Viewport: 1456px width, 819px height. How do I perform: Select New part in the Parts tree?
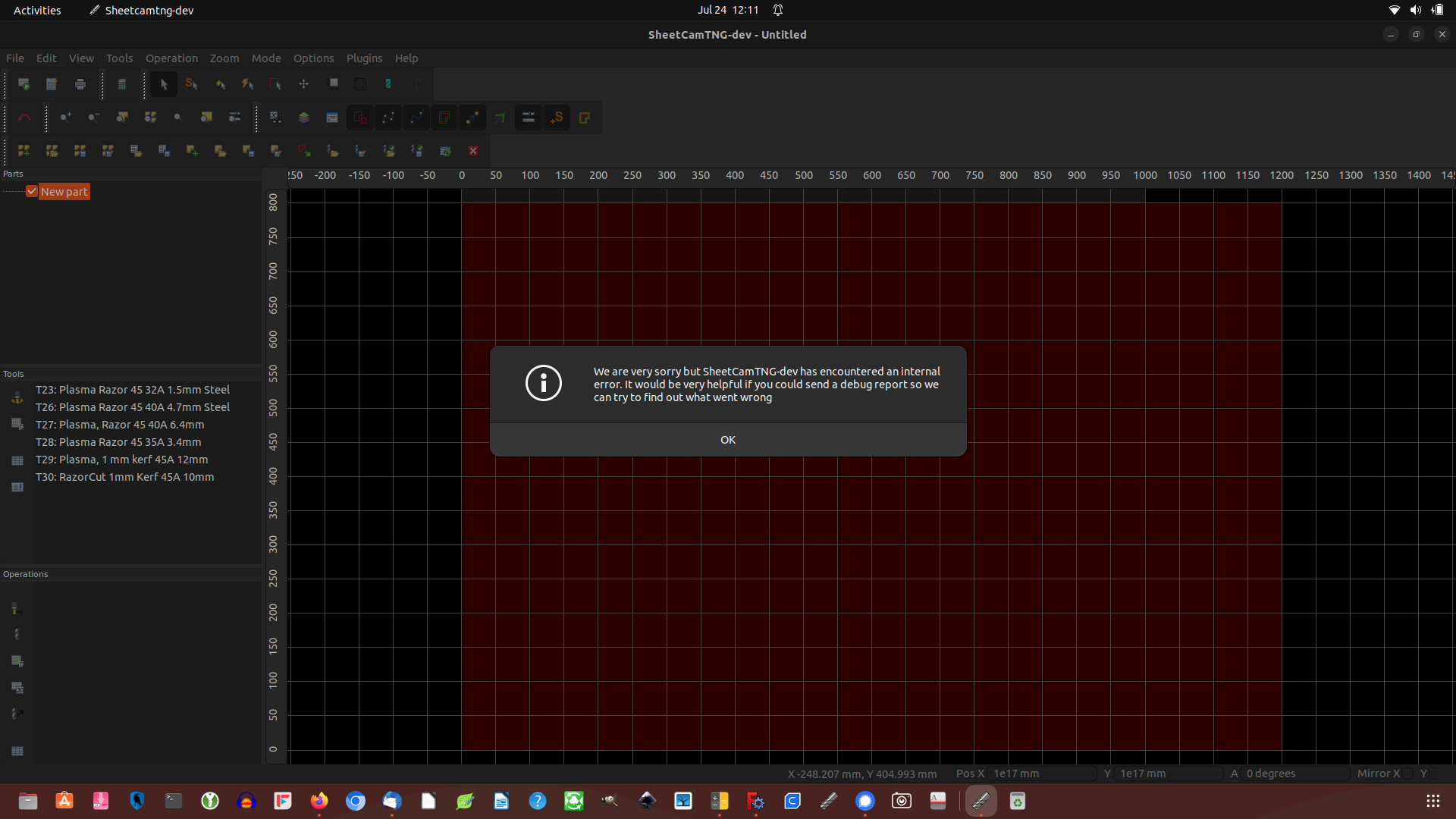(x=64, y=192)
